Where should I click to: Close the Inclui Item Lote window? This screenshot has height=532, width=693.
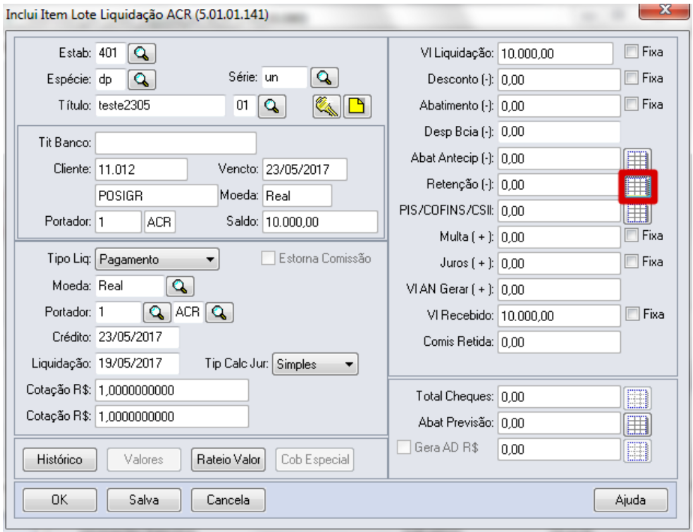click(663, 10)
